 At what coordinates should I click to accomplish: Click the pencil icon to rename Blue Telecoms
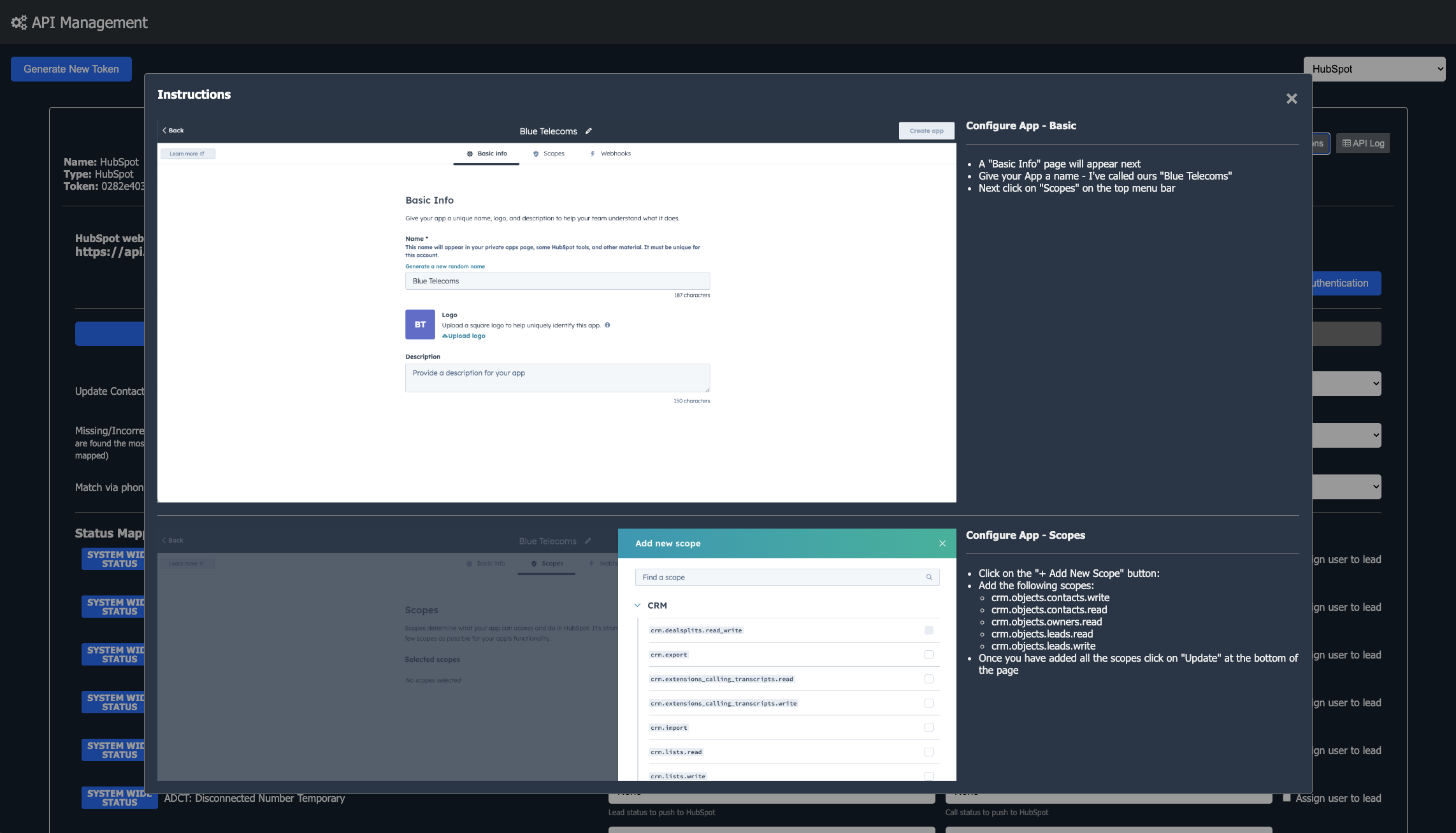click(587, 131)
